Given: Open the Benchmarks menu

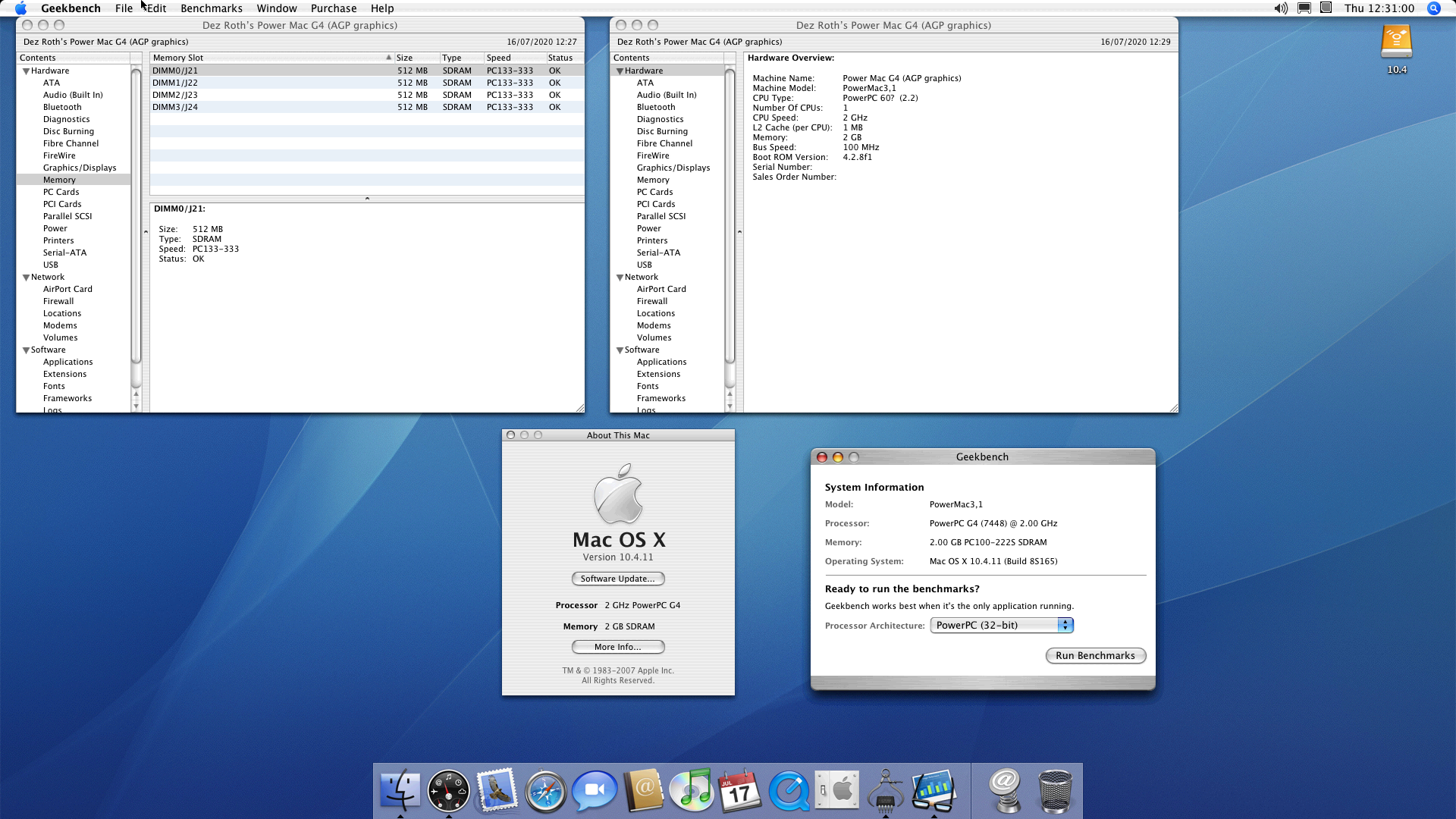Looking at the screenshot, I should point(212,8).
